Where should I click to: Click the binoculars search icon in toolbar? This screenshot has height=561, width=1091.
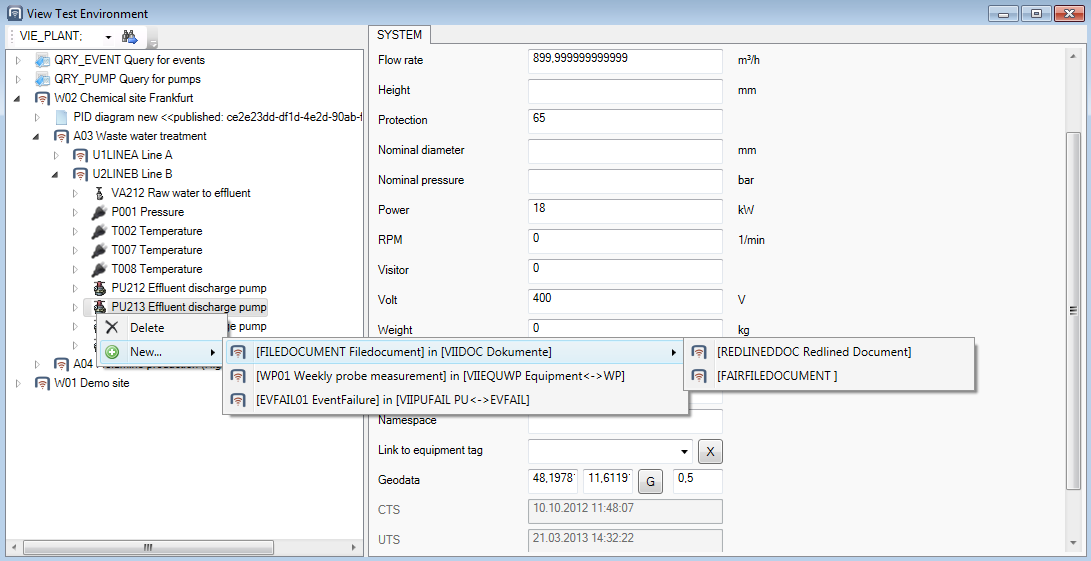[x=129, y=36]
